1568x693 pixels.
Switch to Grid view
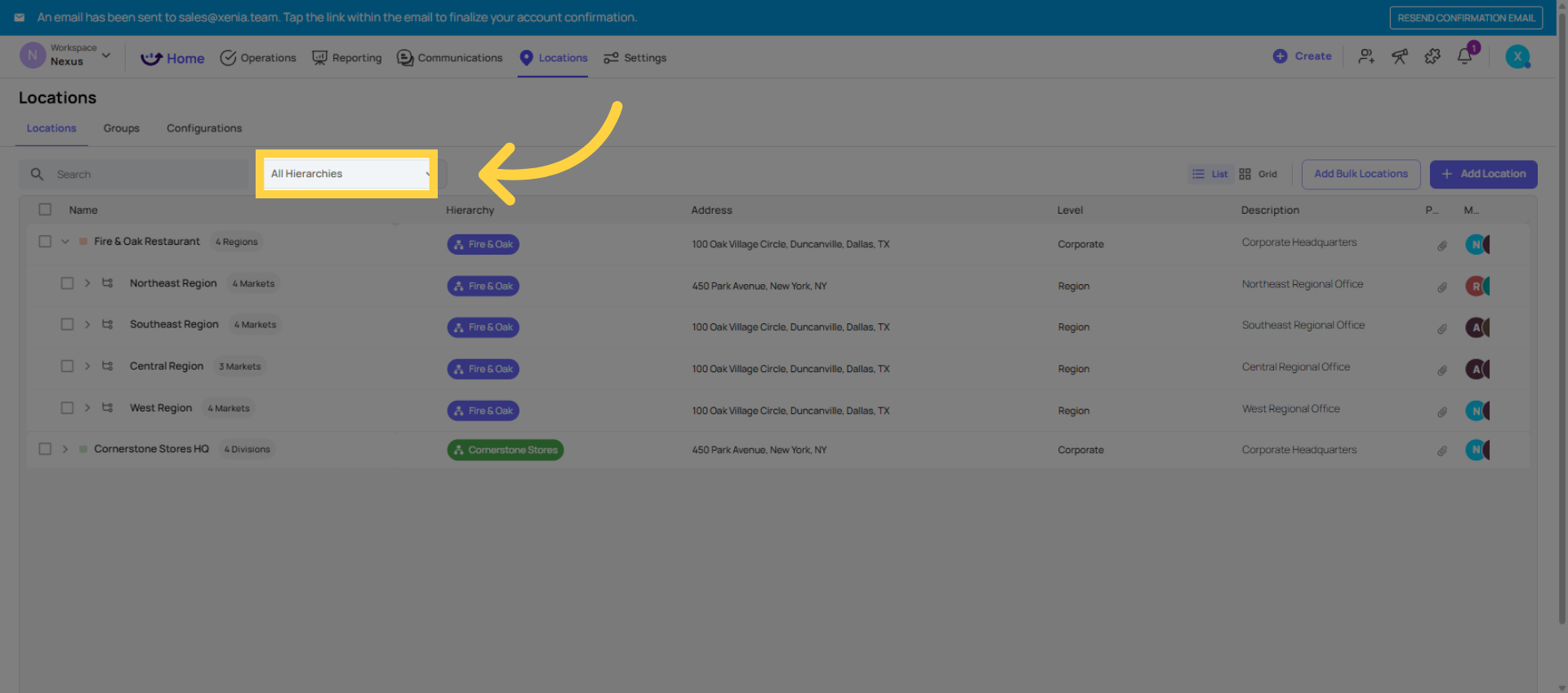1258,174
